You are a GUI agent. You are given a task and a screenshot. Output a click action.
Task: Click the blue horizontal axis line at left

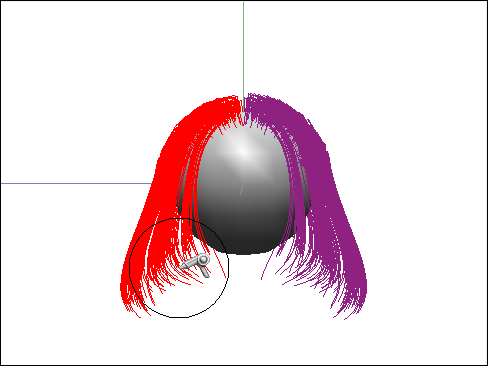76,183
